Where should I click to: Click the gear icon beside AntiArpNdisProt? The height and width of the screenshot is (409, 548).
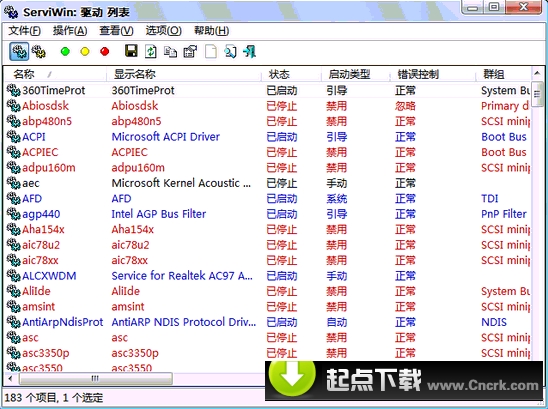13,322
